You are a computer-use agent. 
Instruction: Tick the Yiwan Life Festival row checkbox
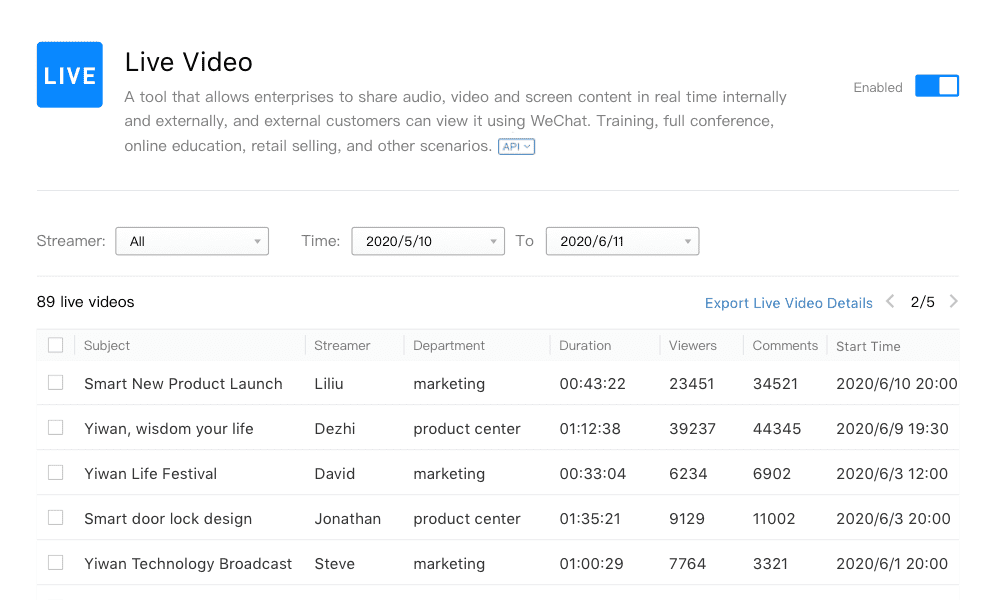[x=55, y=473]
